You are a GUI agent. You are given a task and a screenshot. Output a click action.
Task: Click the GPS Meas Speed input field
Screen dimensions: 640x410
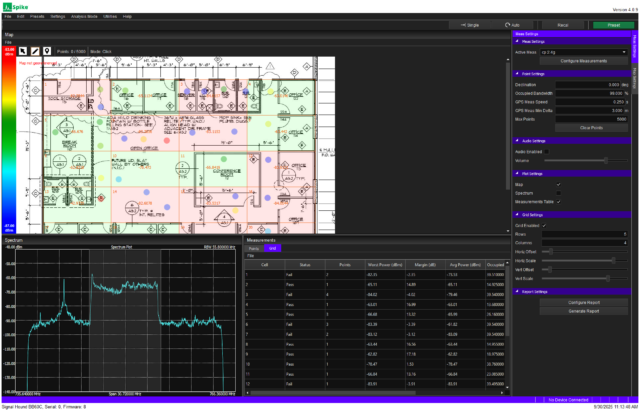(x=590, y=102)
